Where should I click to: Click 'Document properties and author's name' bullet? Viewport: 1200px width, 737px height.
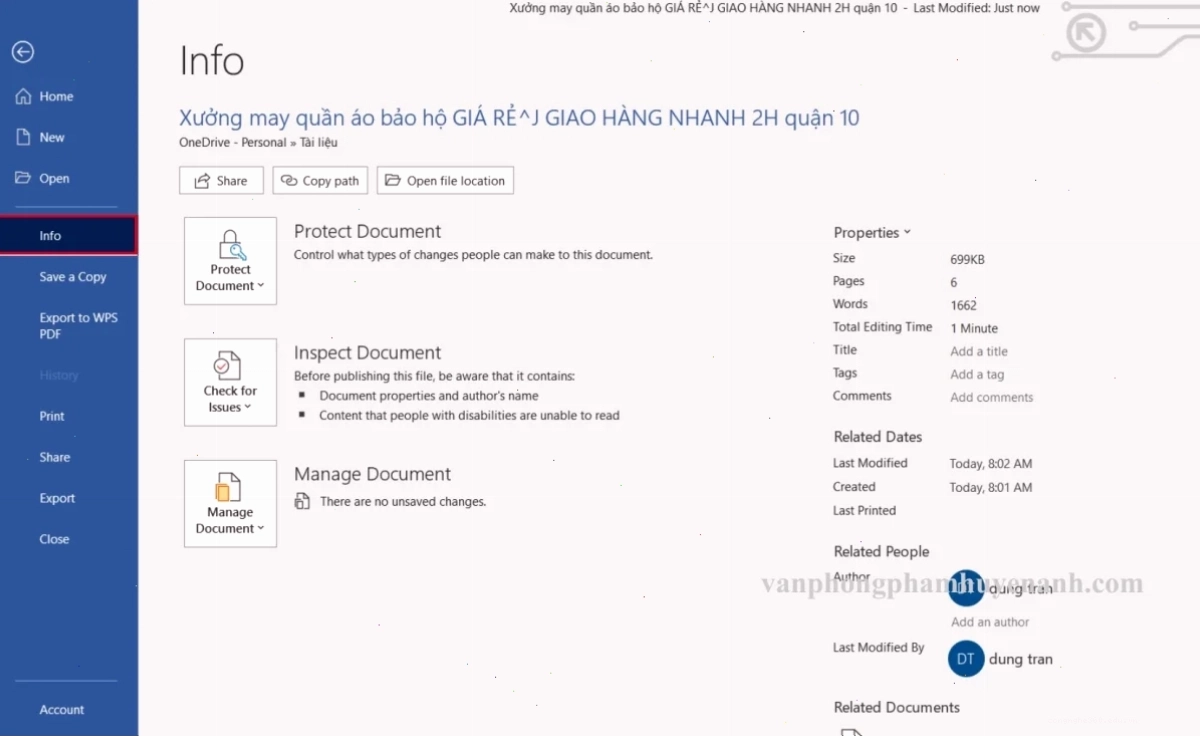[x=429, y=396]
